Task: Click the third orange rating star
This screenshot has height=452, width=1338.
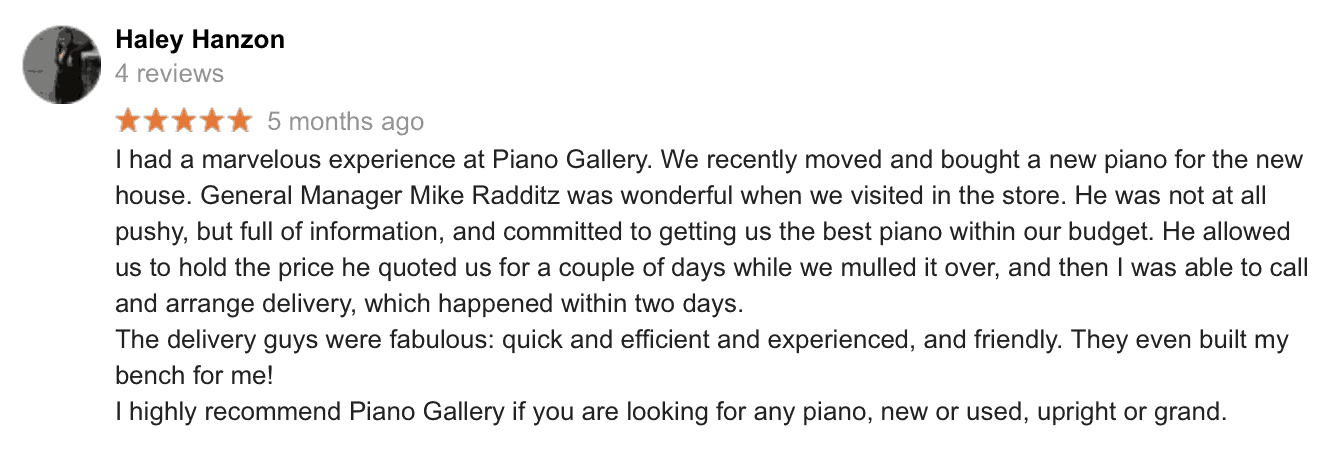Action: tap(185, 121)
